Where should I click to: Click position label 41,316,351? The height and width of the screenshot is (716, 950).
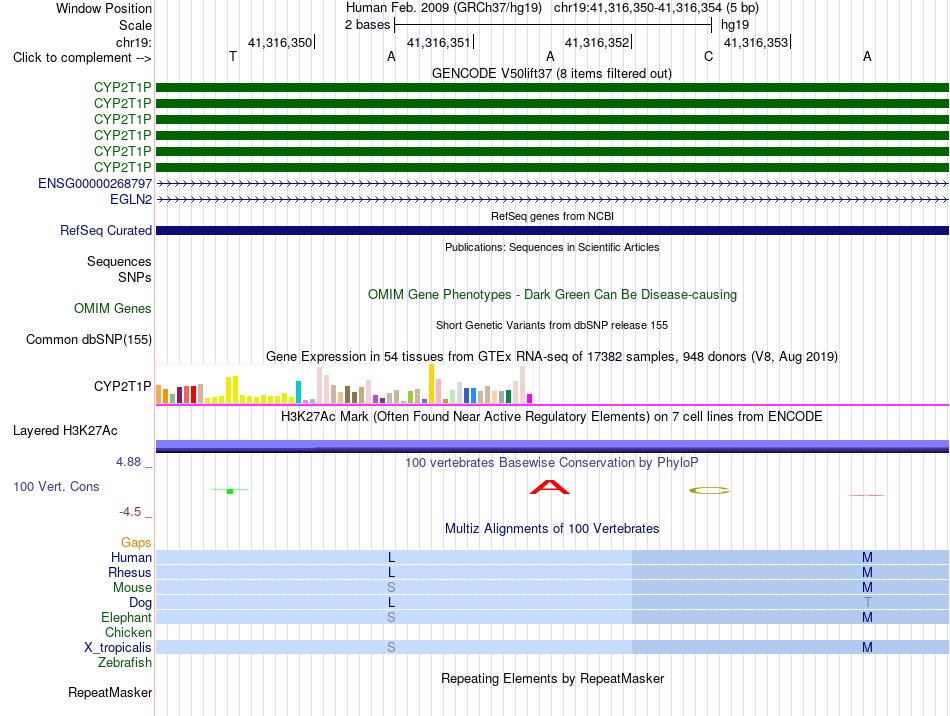(439, 42)
